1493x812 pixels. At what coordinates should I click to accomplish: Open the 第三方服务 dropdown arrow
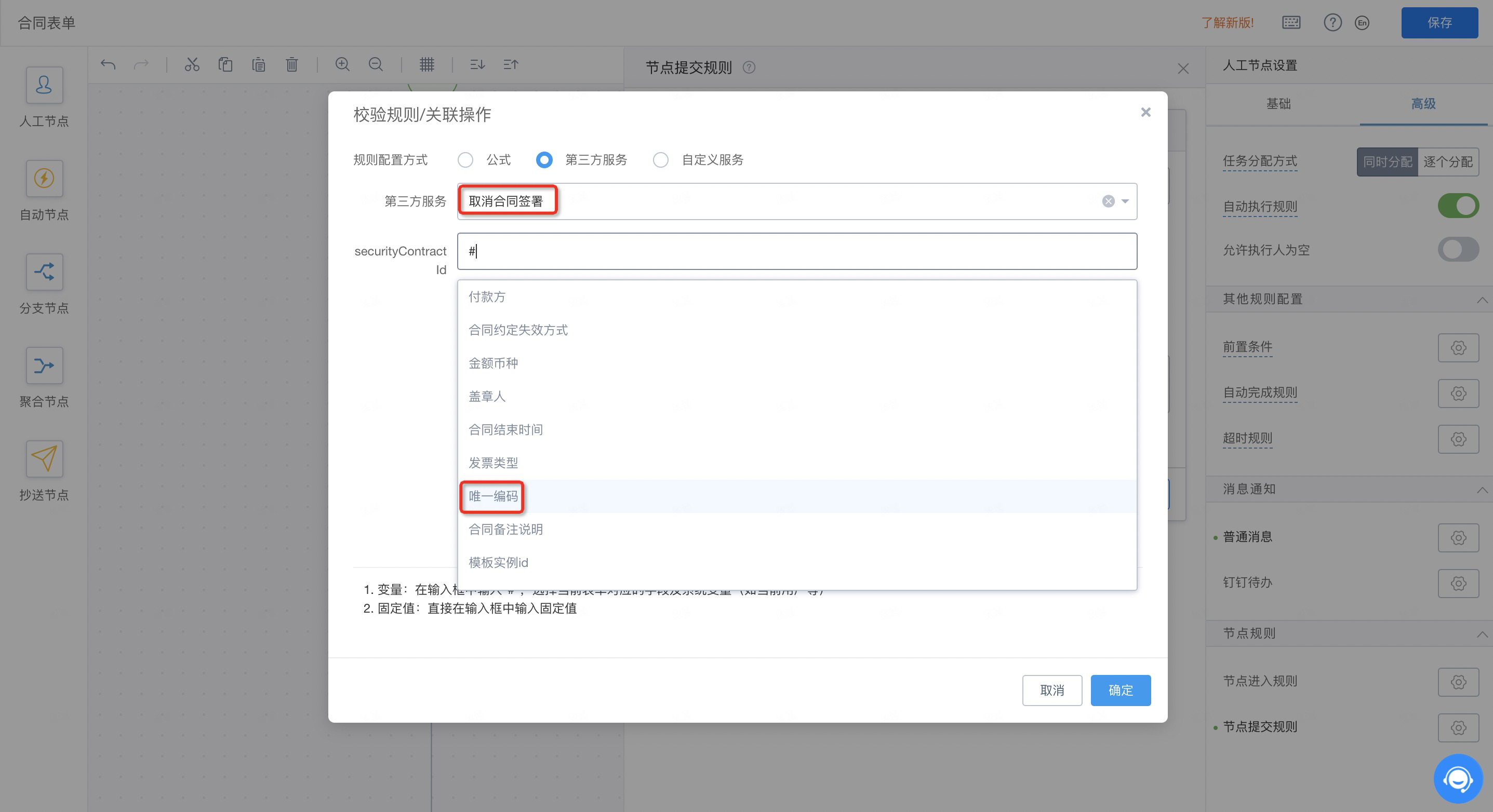point(1125,201)
